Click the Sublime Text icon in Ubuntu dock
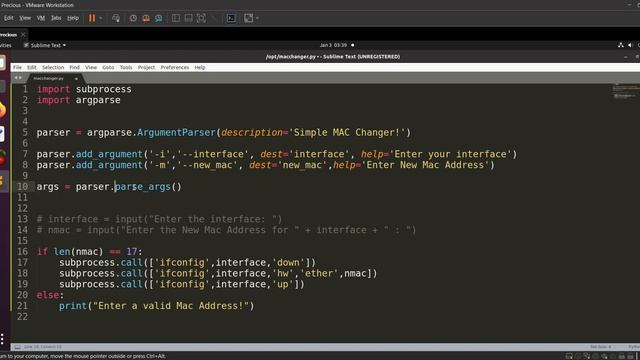 (2, 181)
